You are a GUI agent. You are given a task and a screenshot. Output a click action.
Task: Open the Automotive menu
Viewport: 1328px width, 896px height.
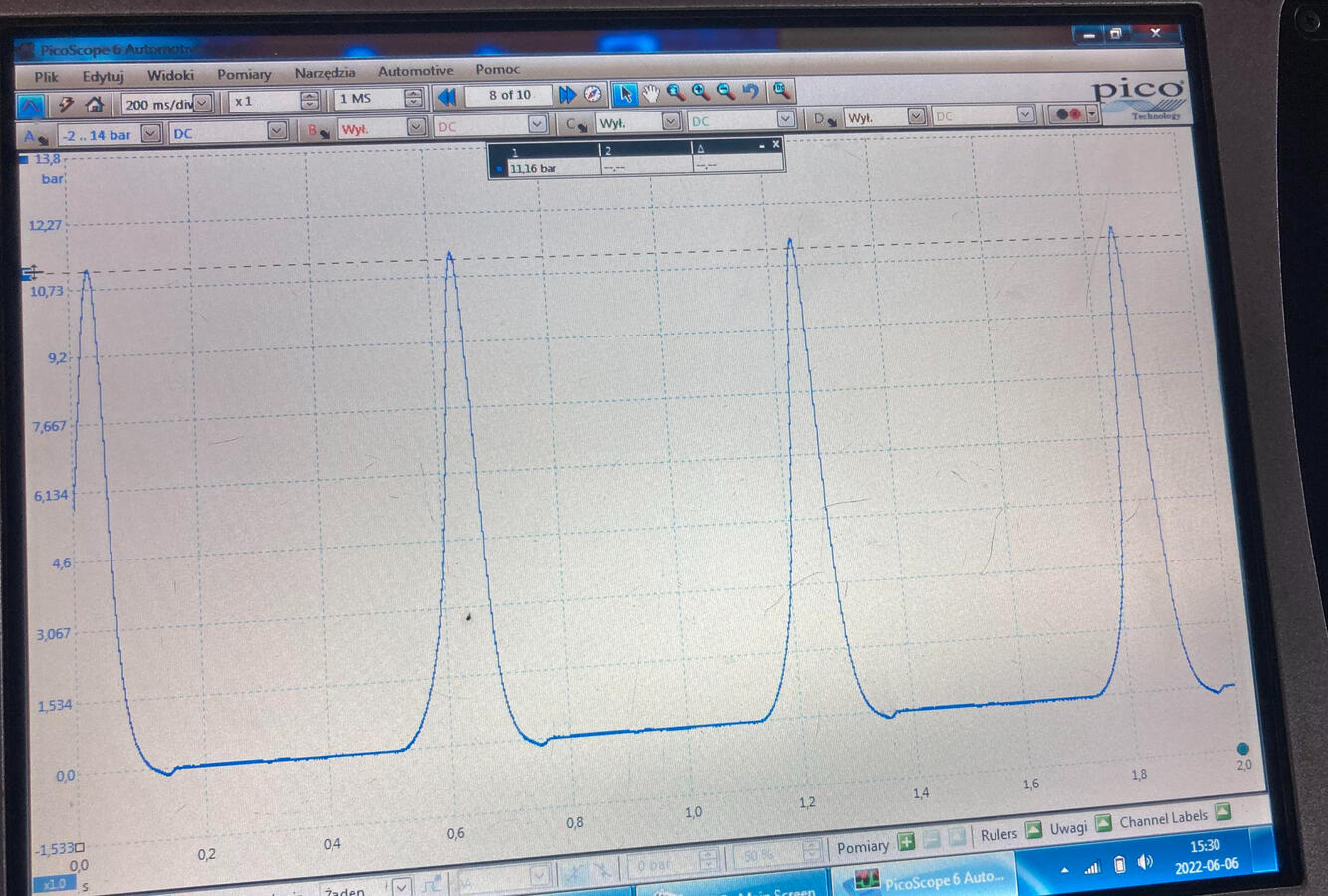[415, 71]
